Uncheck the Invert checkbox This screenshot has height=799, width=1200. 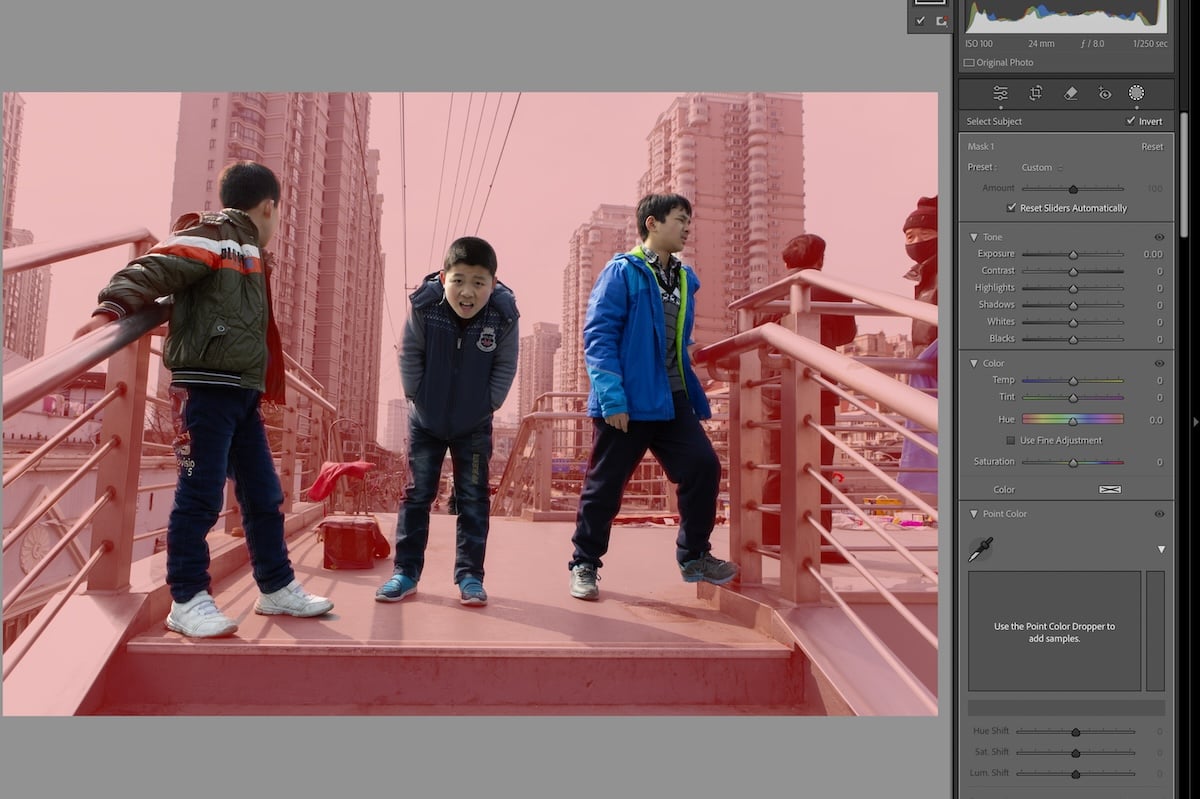point(1129,121)
